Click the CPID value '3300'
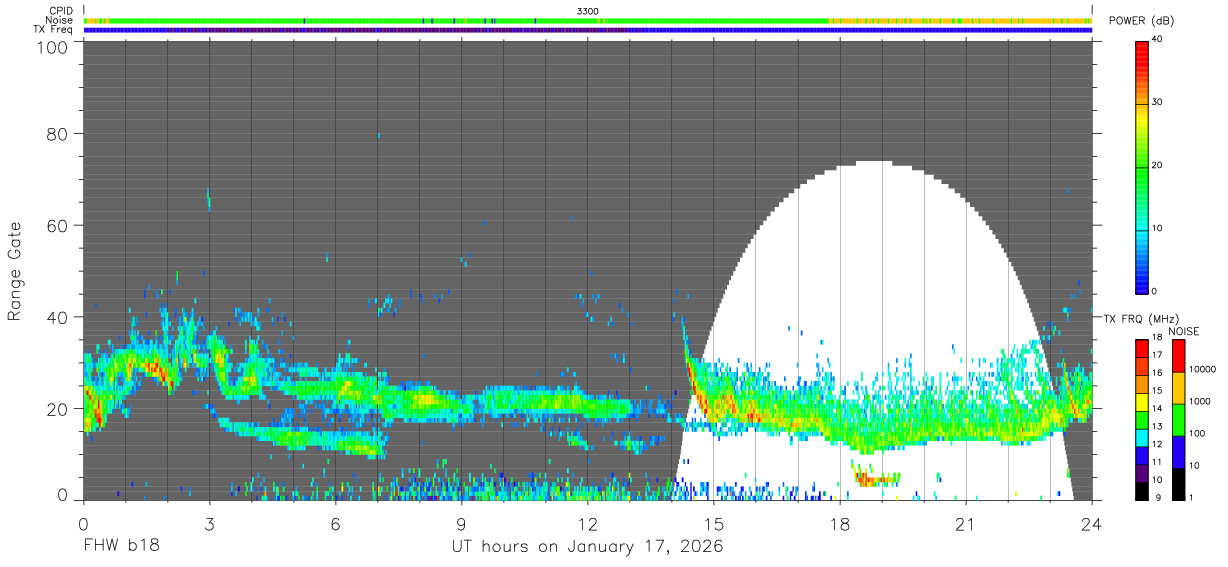The height and width of the screenshot is (567, 1228). (x=588, y=11)
